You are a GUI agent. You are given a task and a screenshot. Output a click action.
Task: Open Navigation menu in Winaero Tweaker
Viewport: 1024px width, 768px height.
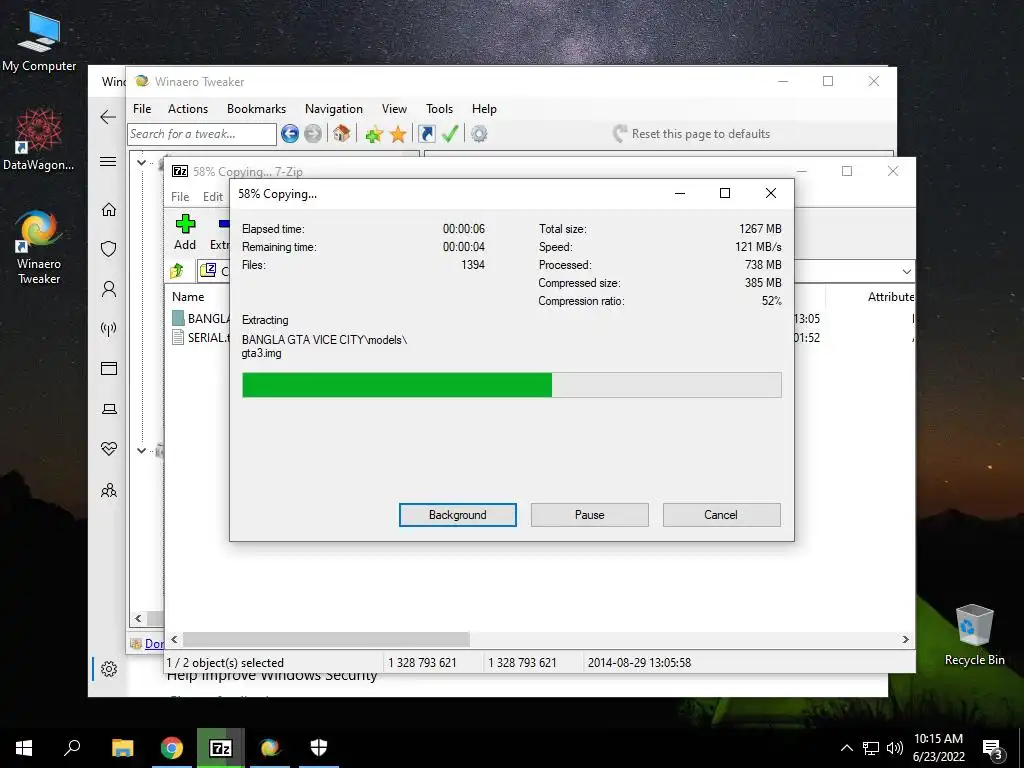(x=334, y=109)
